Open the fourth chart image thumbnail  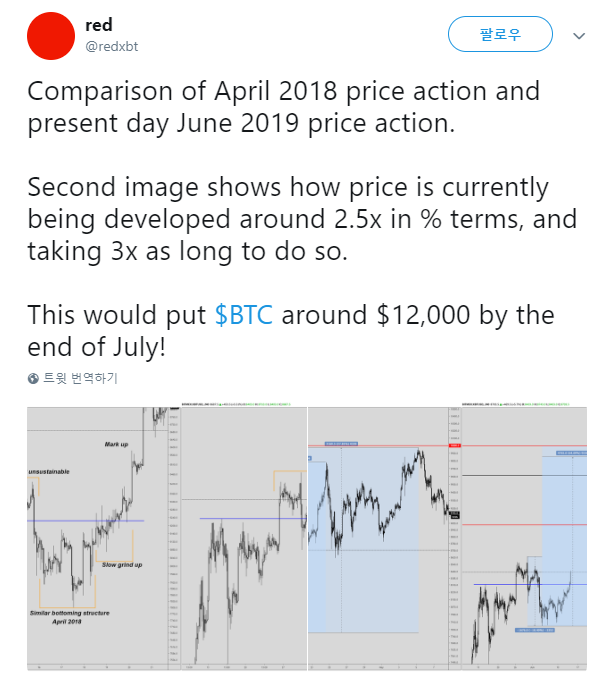click(x=524, y=538)
